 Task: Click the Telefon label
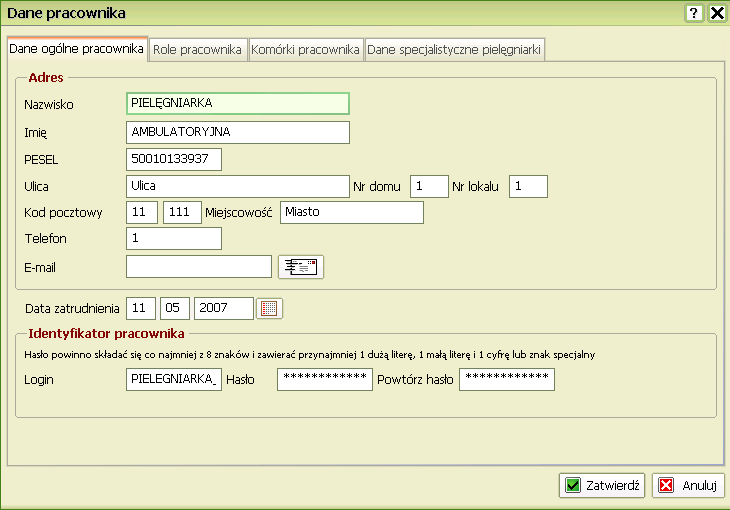(x=46, y=239)
